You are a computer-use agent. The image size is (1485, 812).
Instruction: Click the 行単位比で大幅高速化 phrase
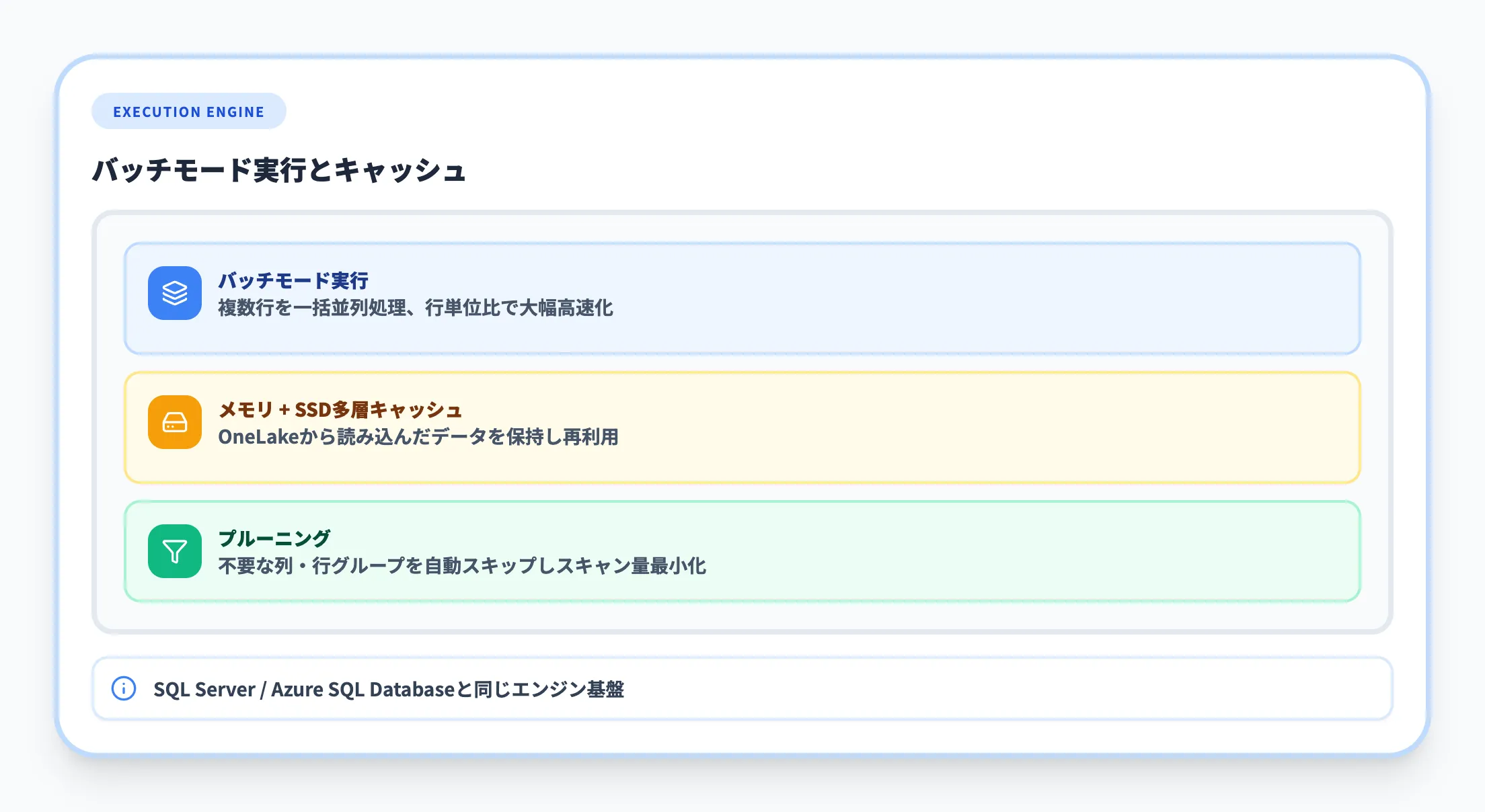[519, 308]
